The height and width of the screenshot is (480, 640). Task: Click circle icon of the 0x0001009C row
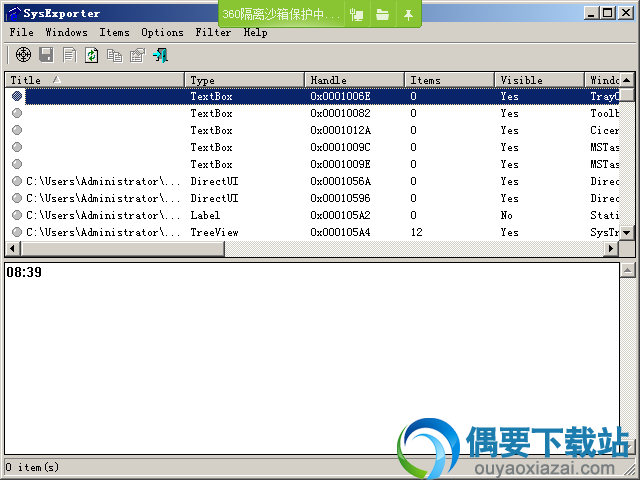tap(17, 147)
